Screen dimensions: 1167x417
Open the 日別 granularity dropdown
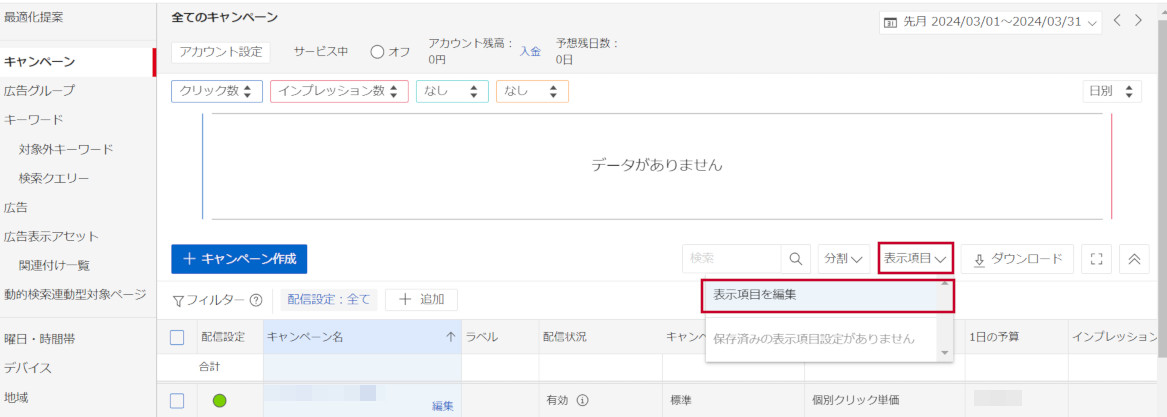[x=1112, y=91]
